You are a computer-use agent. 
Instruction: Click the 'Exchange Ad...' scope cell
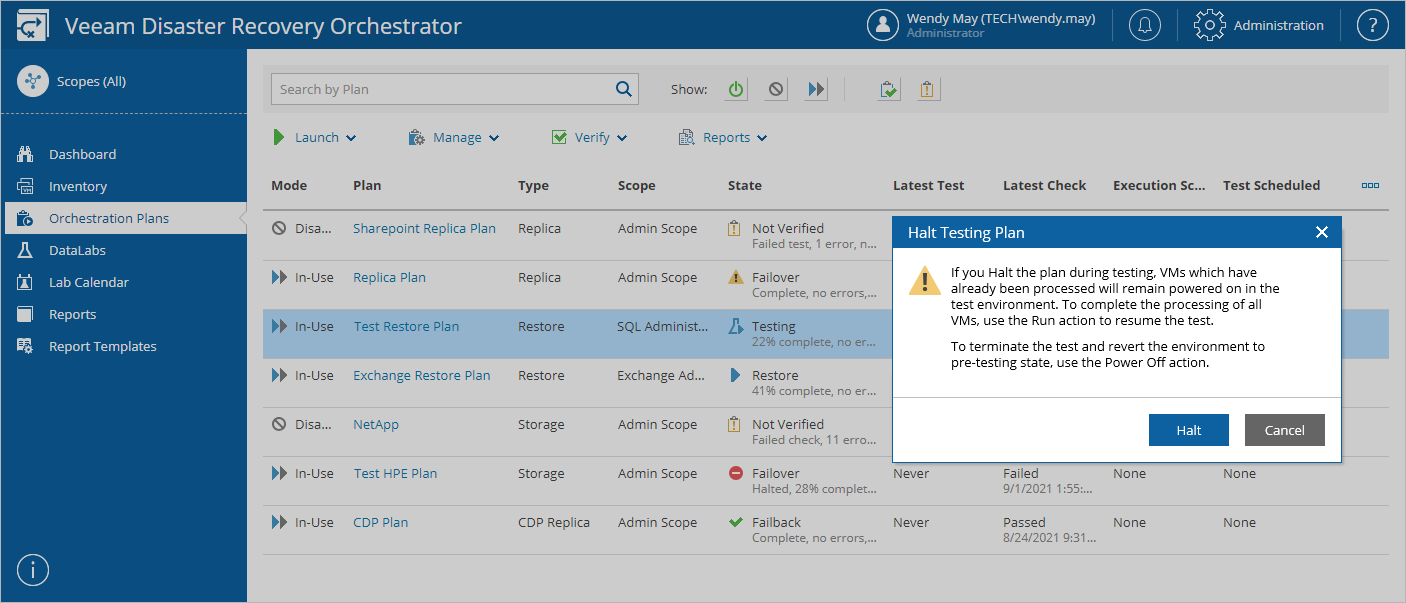(x=662, y=375)
